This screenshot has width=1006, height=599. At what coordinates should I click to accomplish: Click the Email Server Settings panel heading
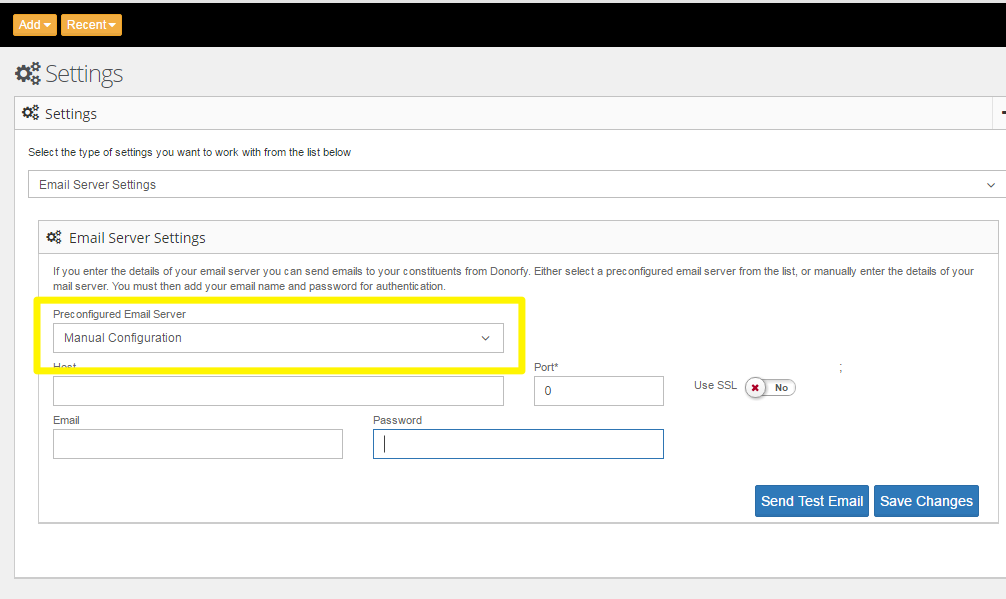137,238
